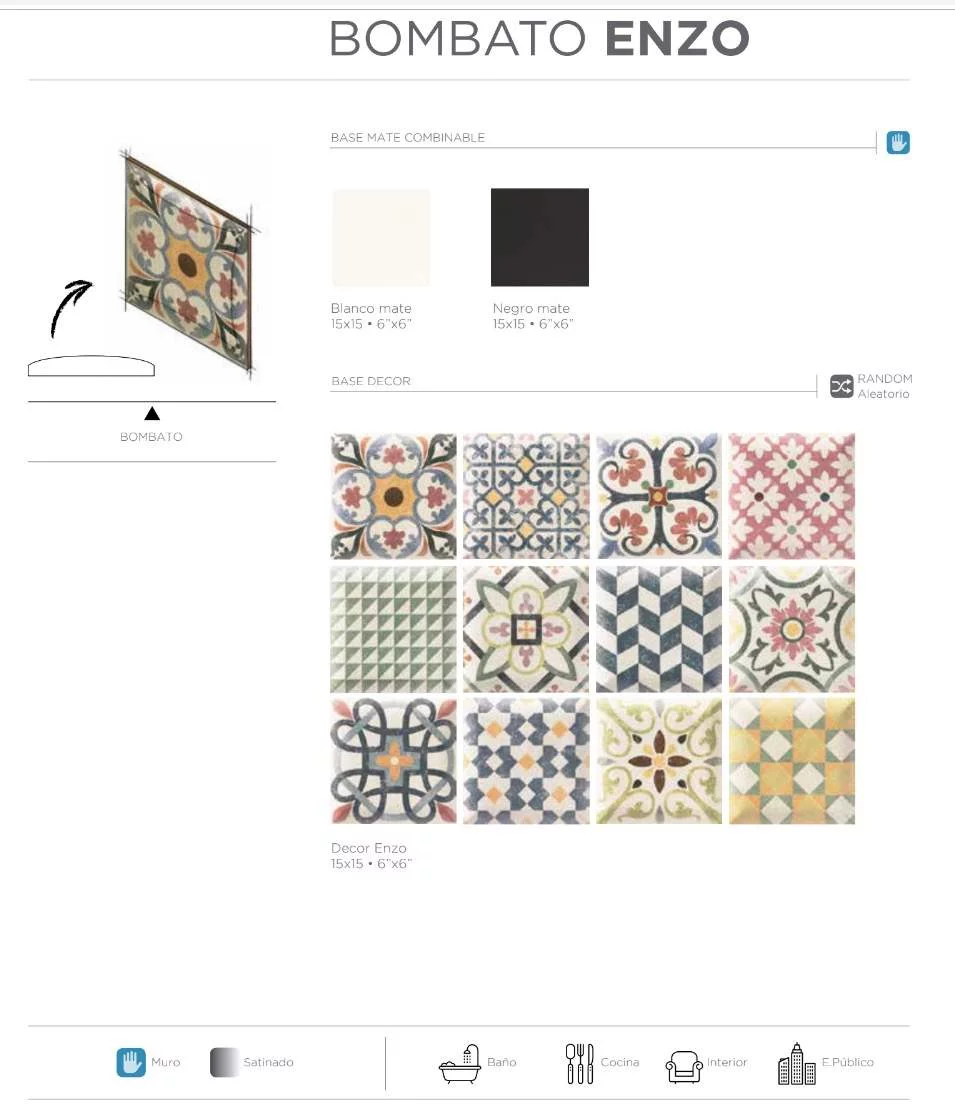
Task: Click the Cocina cutlery icon
Action: 579,1064
